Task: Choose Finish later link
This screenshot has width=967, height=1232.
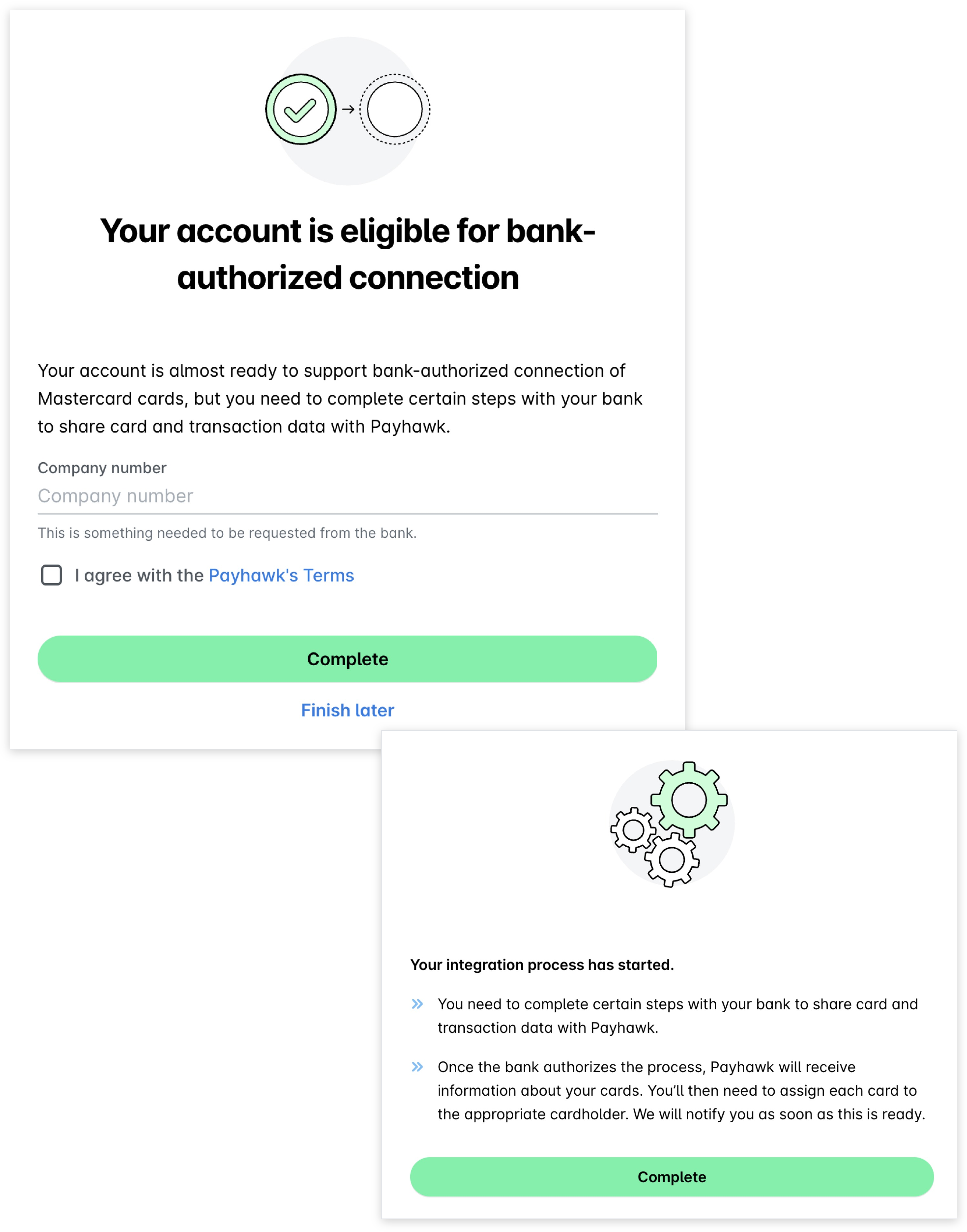Action: click(348, 710)
